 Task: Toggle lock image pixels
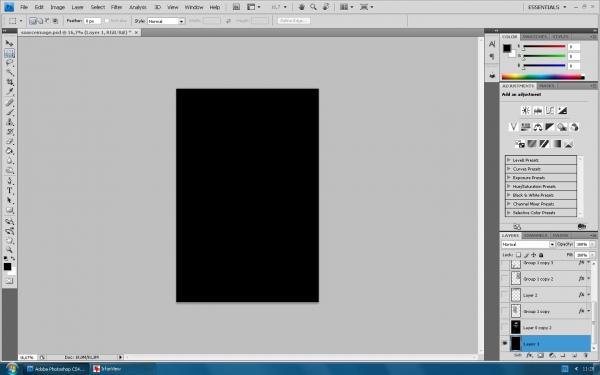click(527, 255)
